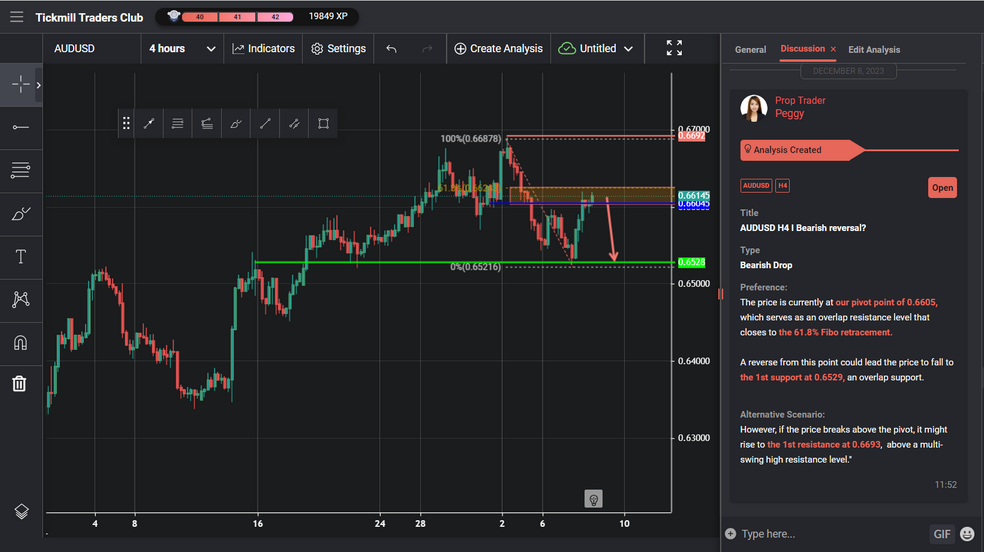Click the 11:52 message timestamp

(x=945, y=484)
